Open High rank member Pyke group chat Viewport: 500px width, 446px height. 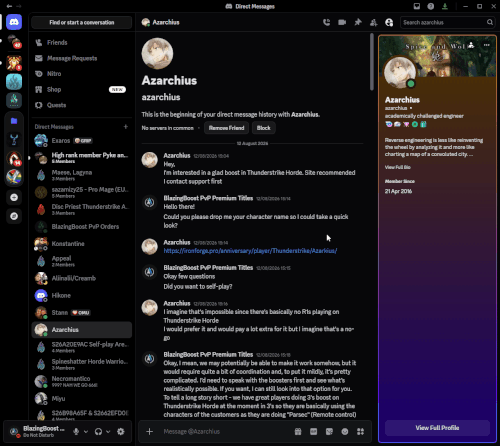click(x=82, y=157)
